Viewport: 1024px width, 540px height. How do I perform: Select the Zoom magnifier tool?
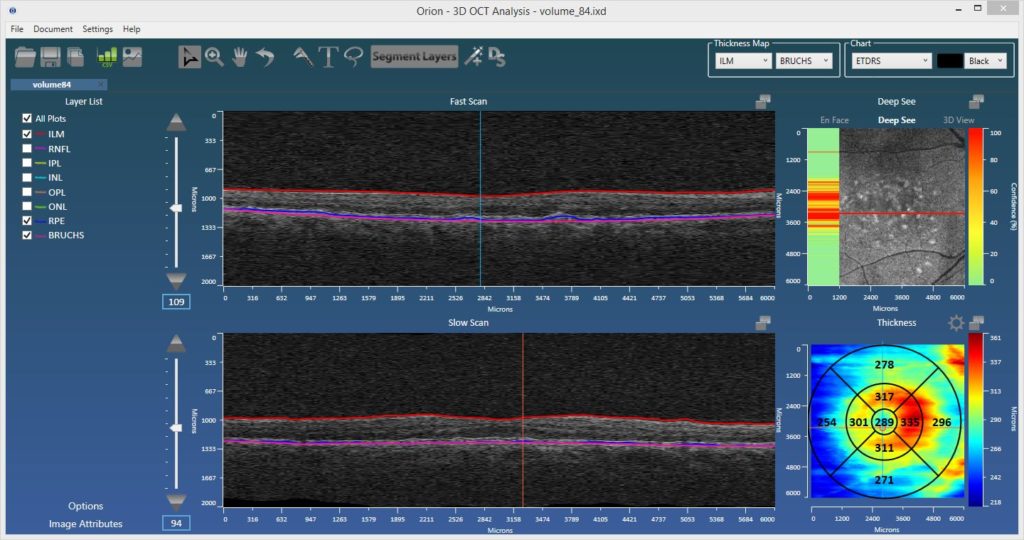(214, 57)
